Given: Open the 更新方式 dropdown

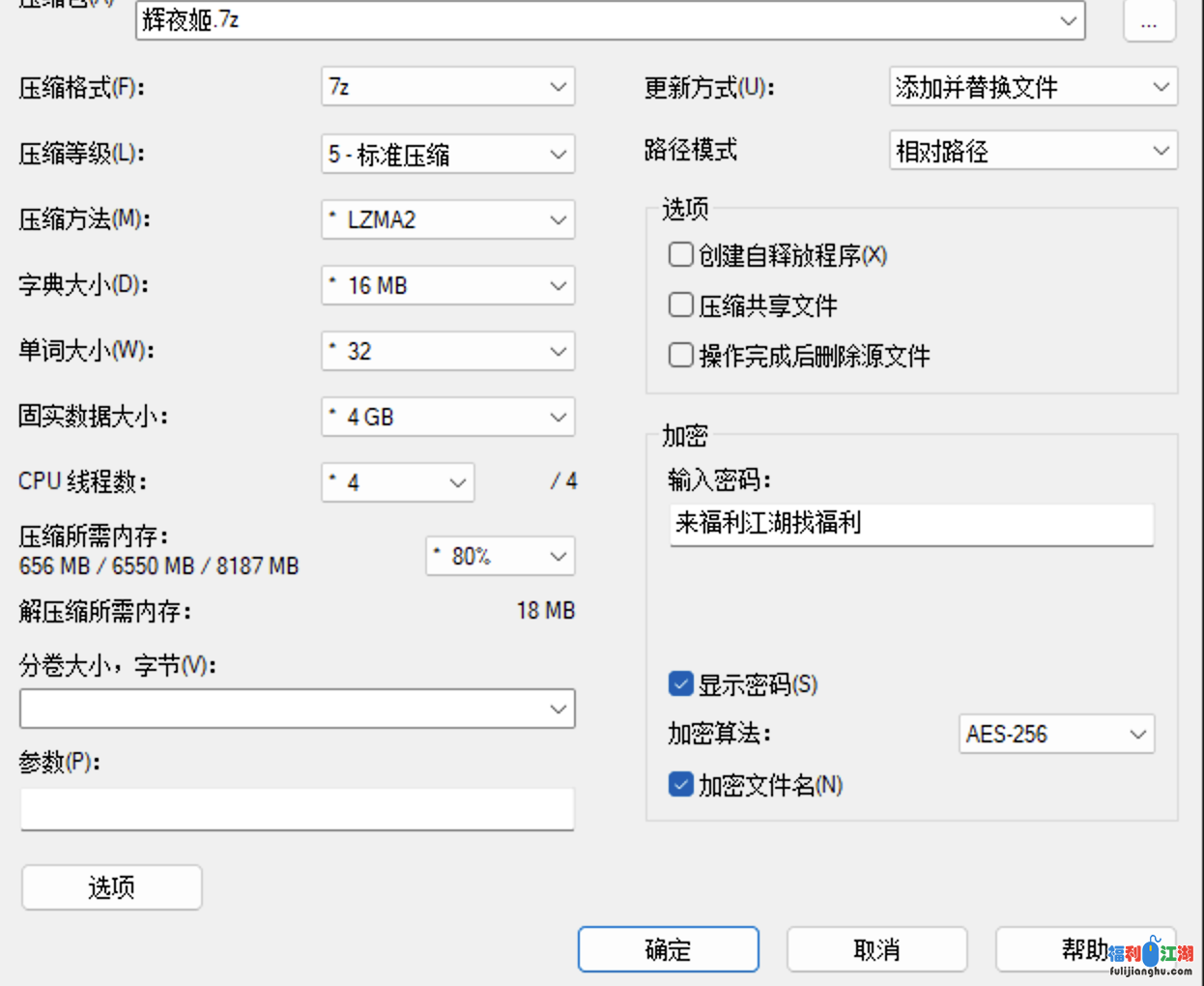Looking at the screenshot, I should (x=1033, y=87).
